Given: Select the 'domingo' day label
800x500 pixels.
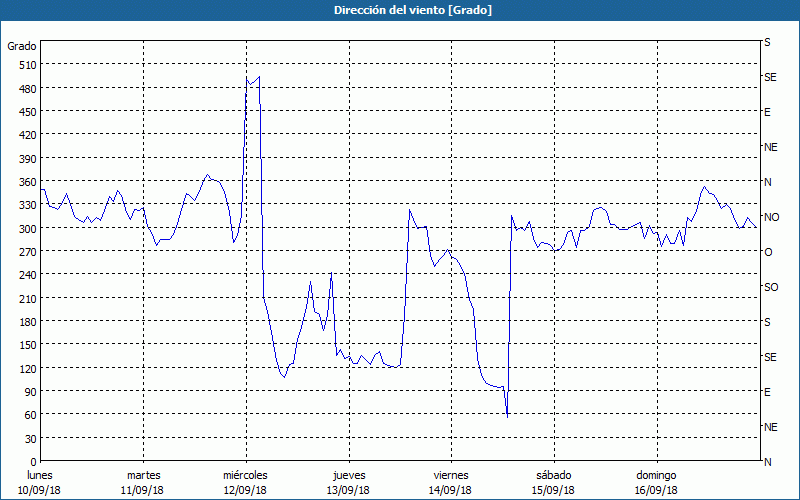Looking at the screenshot, I should pyautogui.click(x=656, y=476).
